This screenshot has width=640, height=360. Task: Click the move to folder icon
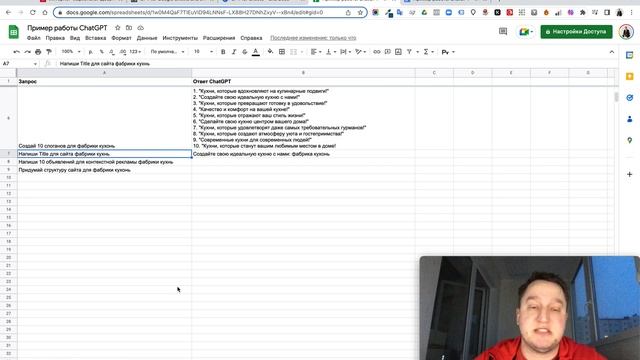[x=129, y=28]
